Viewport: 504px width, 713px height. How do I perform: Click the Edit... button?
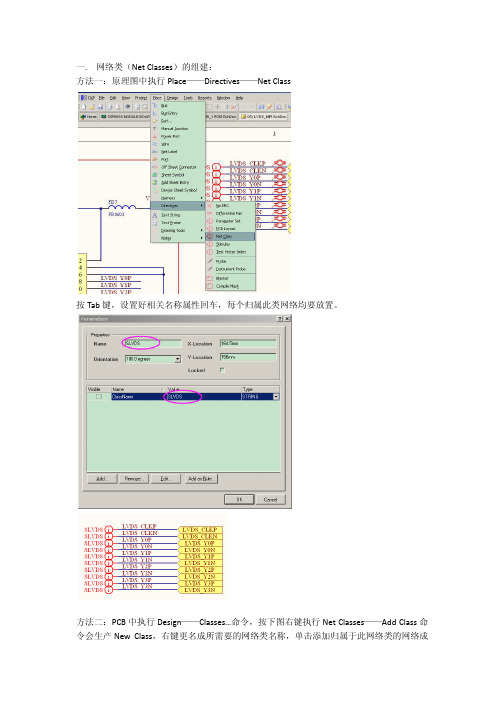(x=165, y=479)
